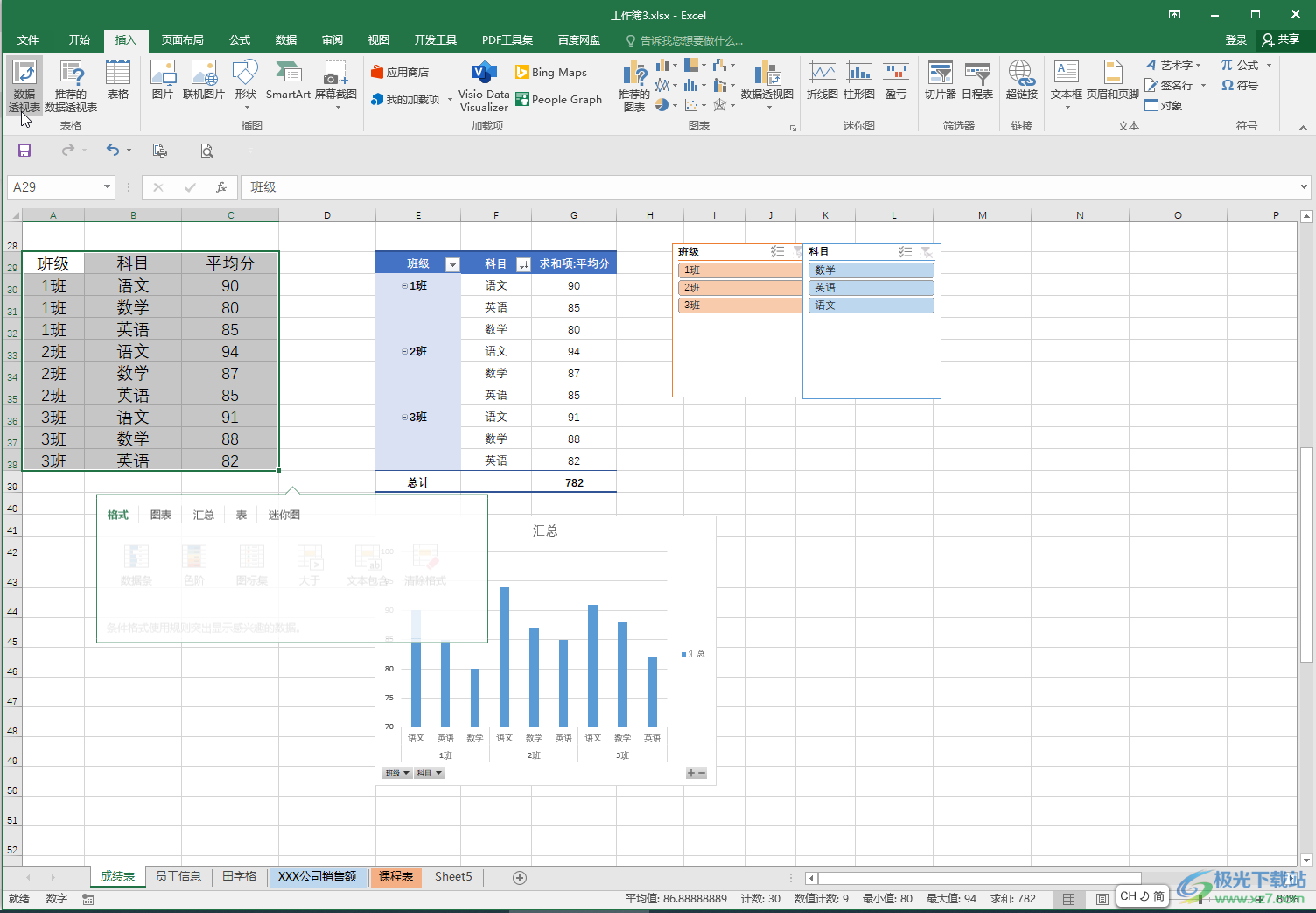Open the 科目 pivot sort dropdown
Viewport: 1316px width, 913px height.
tap(523, 264)
